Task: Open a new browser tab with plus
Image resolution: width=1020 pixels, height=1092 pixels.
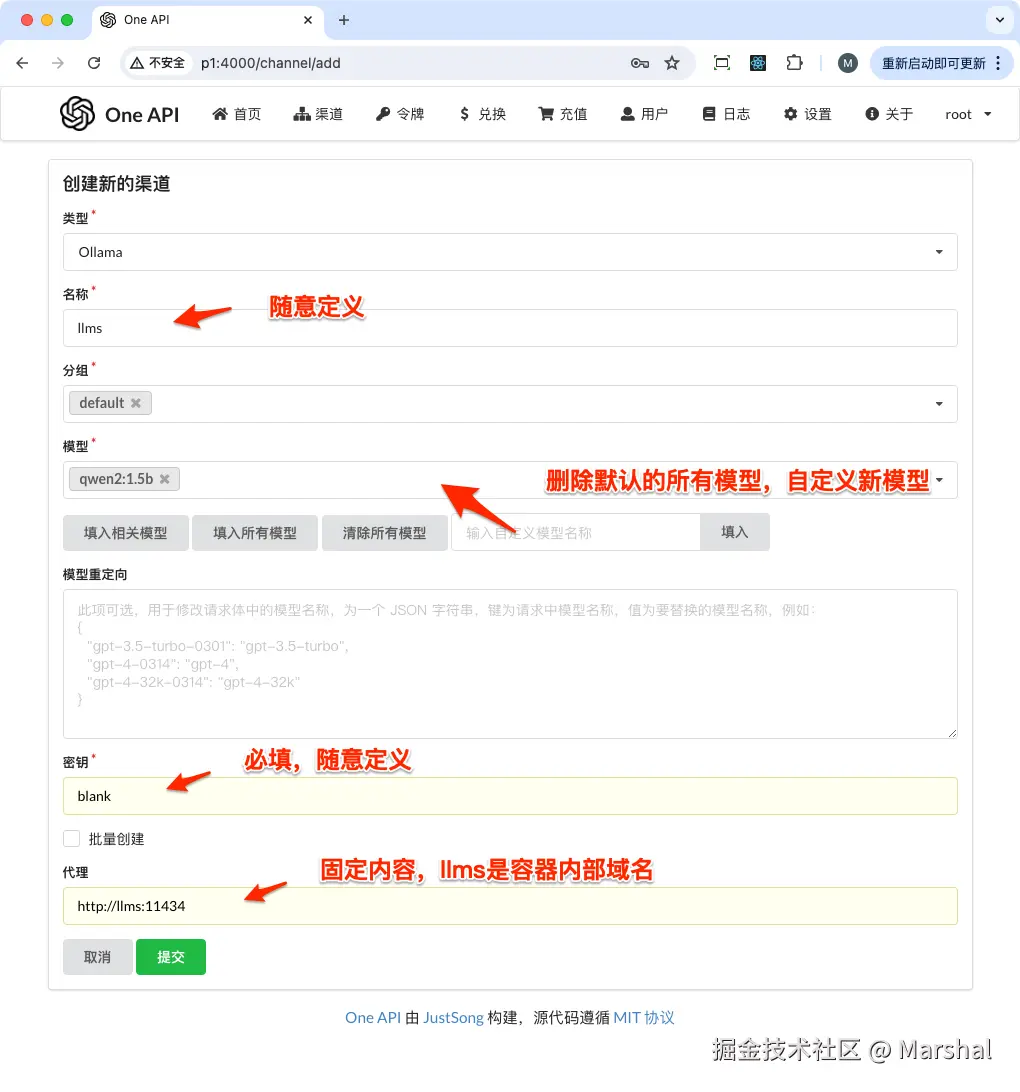Action: pyautogui.click(x=344, y=20)
